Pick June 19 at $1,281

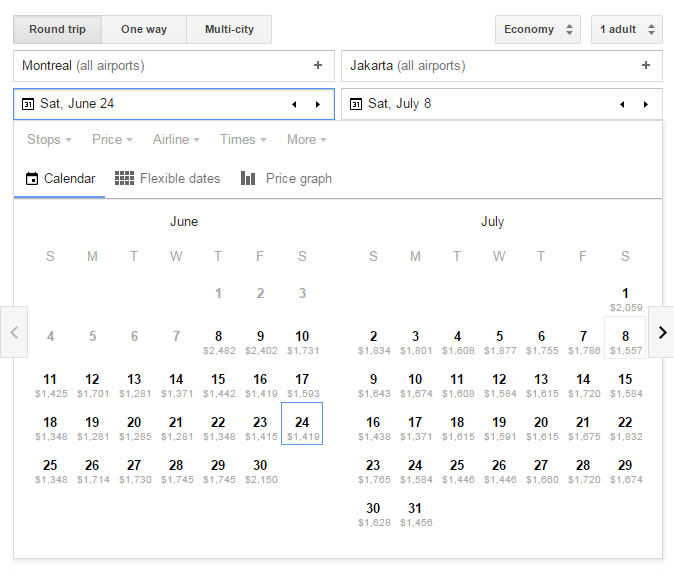[92, 428]
